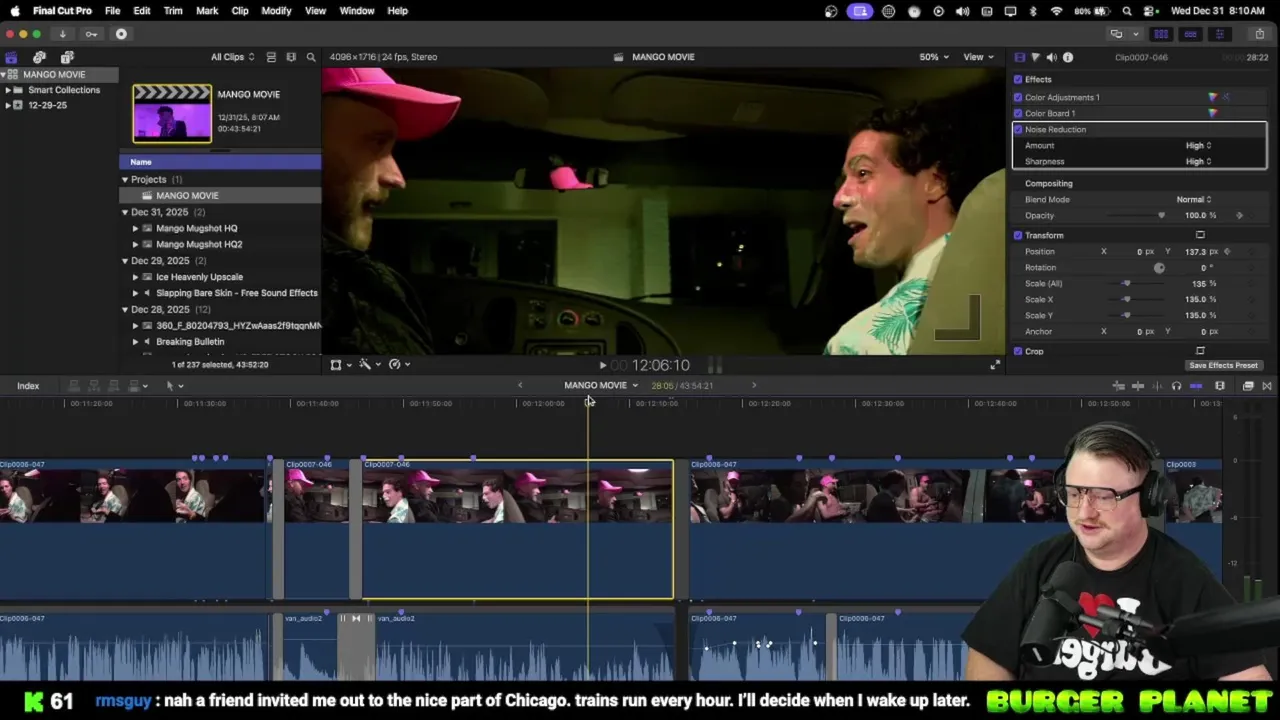The image size is (1280, 720).
Task: Click the Index button
Action: point(28,386)
